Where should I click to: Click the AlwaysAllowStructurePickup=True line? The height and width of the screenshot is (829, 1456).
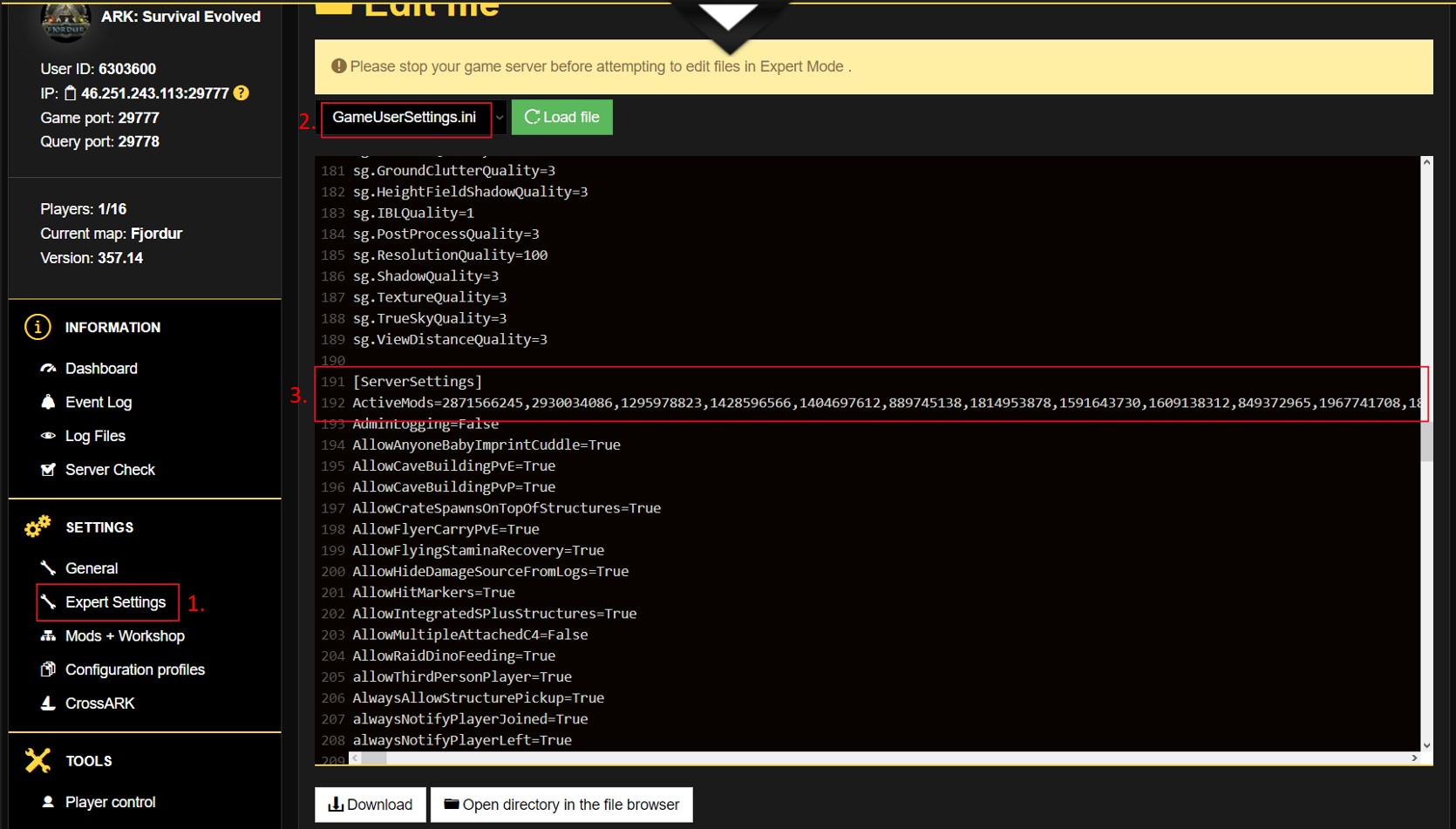pyautogui.click(x=479, y=698)
